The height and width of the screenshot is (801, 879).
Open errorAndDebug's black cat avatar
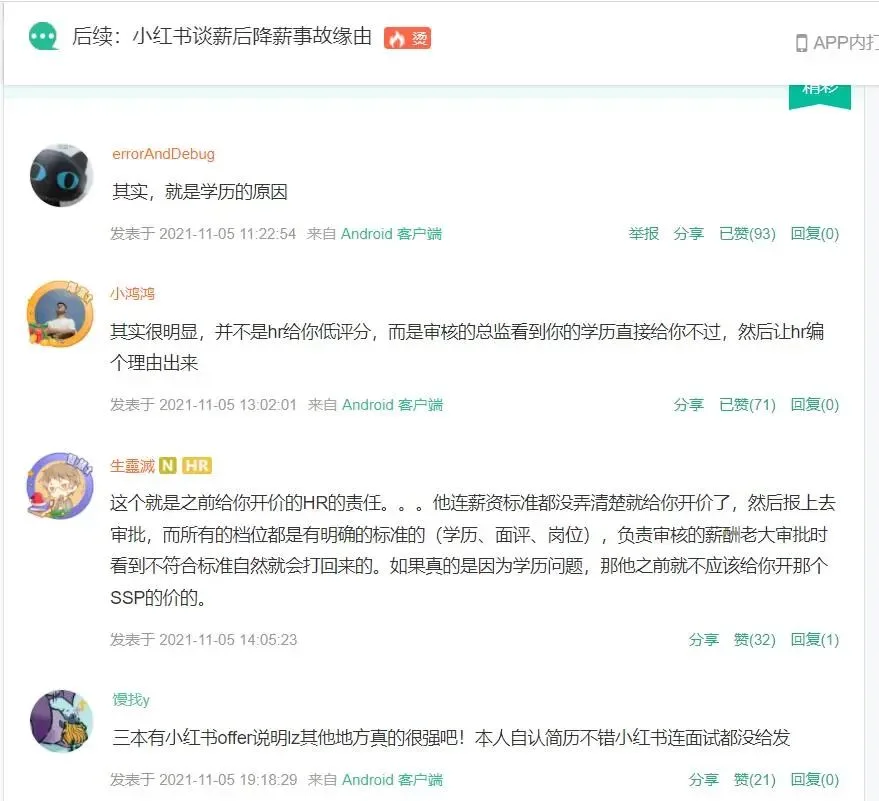click(61, 175)
